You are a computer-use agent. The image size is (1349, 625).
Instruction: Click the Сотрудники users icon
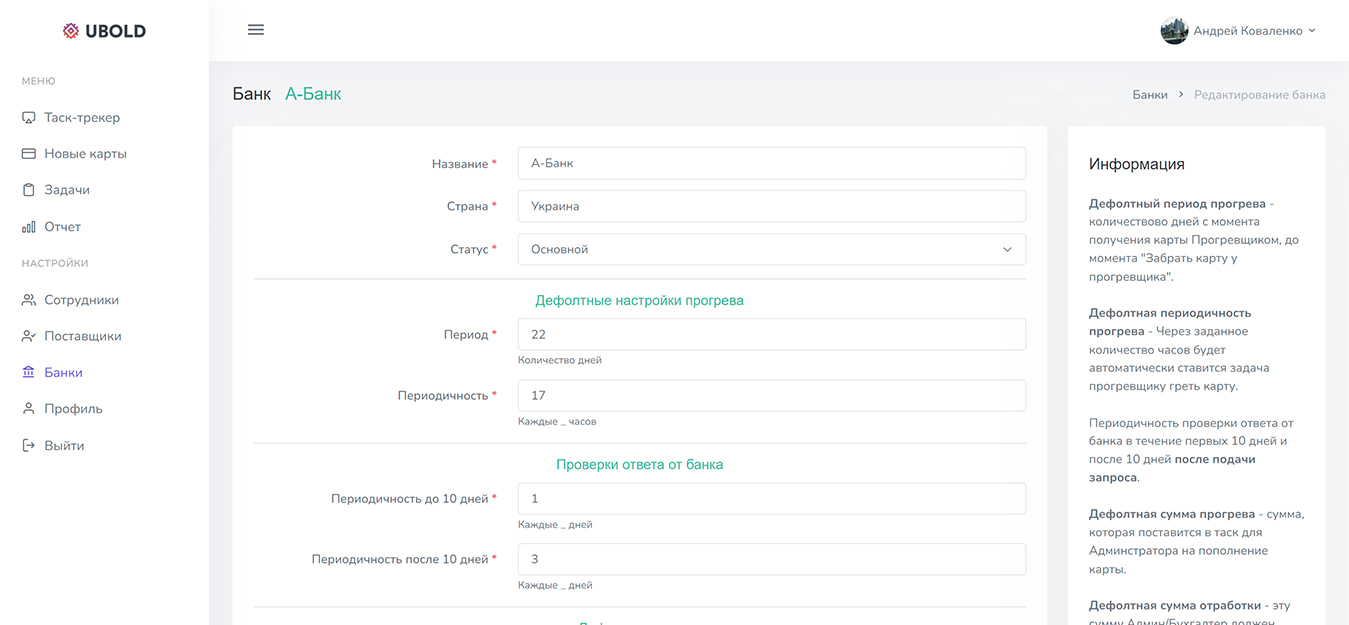29,300
